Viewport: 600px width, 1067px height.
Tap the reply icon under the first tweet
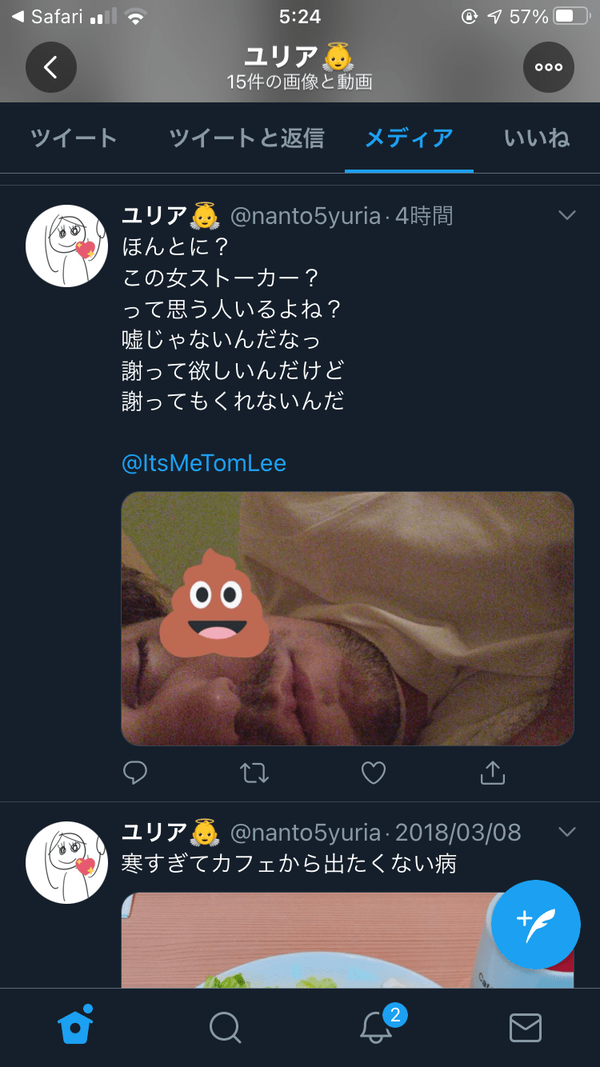[x=135, y=772]
